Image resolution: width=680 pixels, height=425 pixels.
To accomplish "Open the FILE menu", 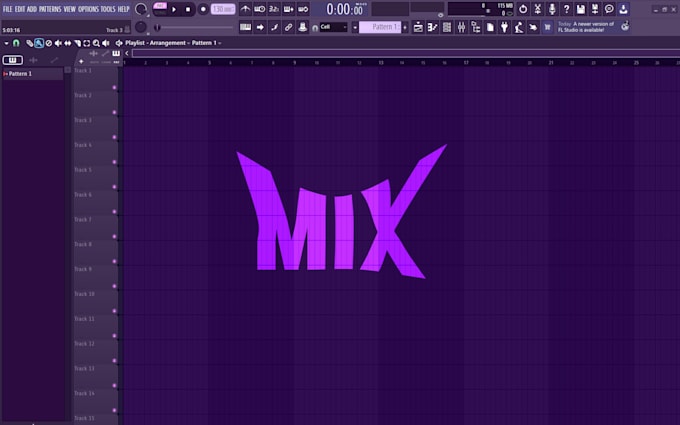I will coord(8,9).
